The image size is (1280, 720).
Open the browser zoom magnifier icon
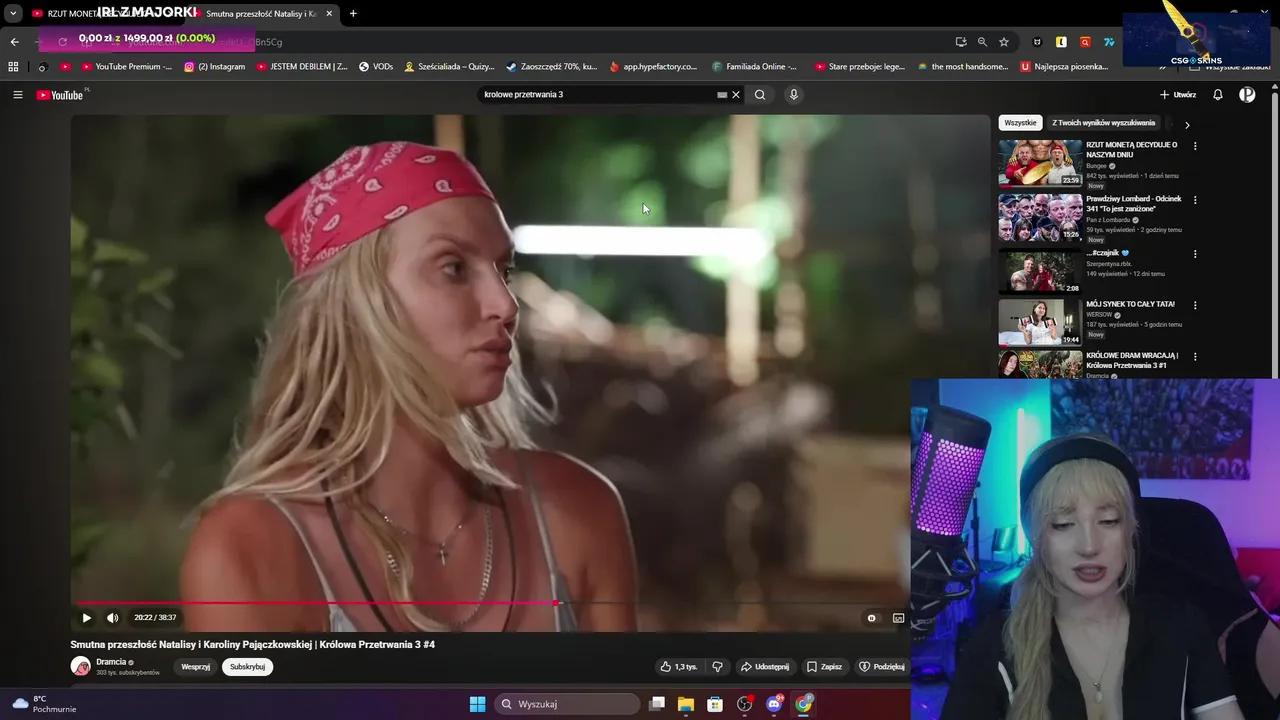[x=982, y=42]
